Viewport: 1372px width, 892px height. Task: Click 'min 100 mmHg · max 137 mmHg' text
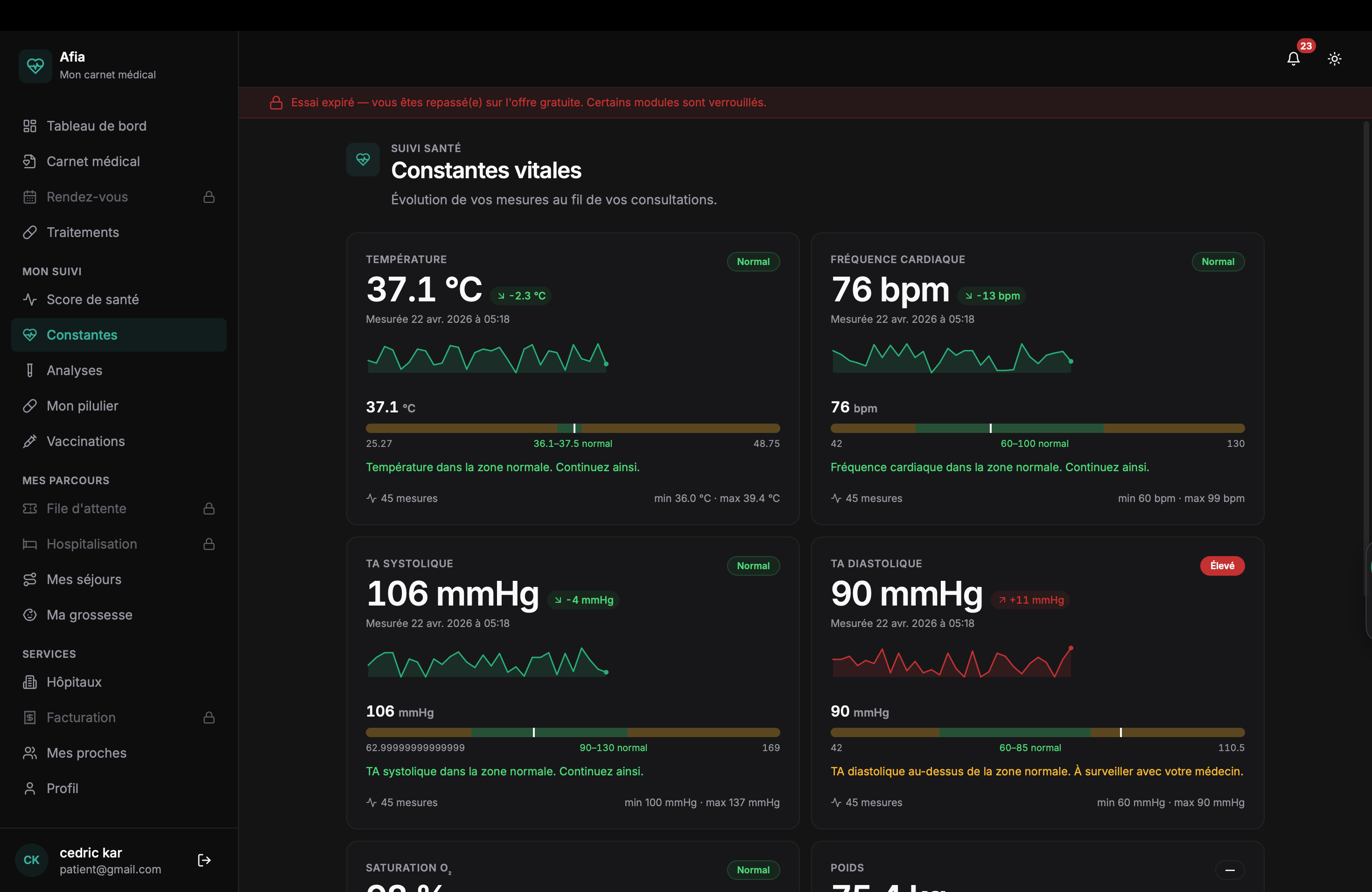pyautogui.click(x=702, y=803)
